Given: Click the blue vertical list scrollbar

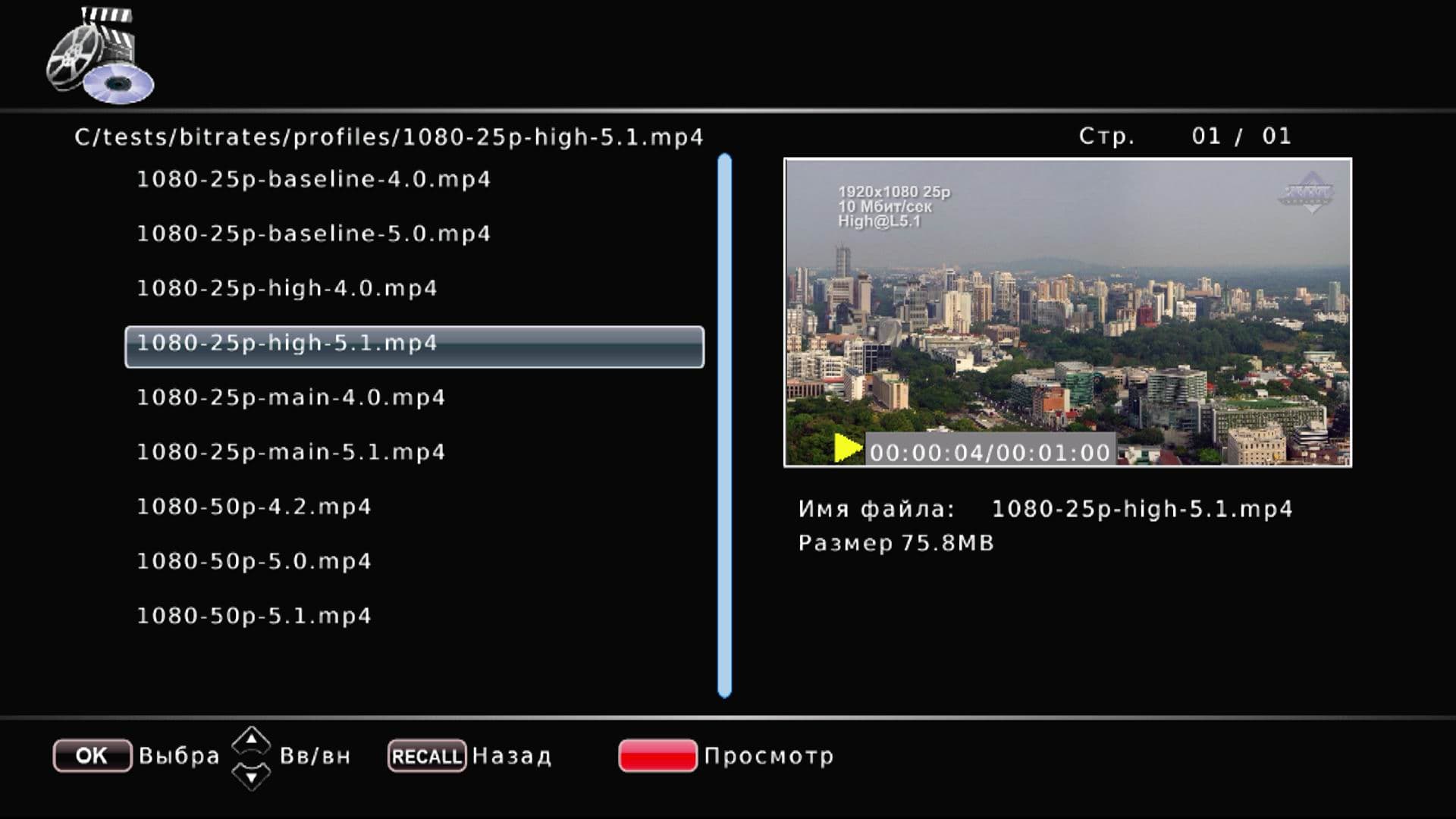Looking at the screenshot, I should (x=724, y=425).
